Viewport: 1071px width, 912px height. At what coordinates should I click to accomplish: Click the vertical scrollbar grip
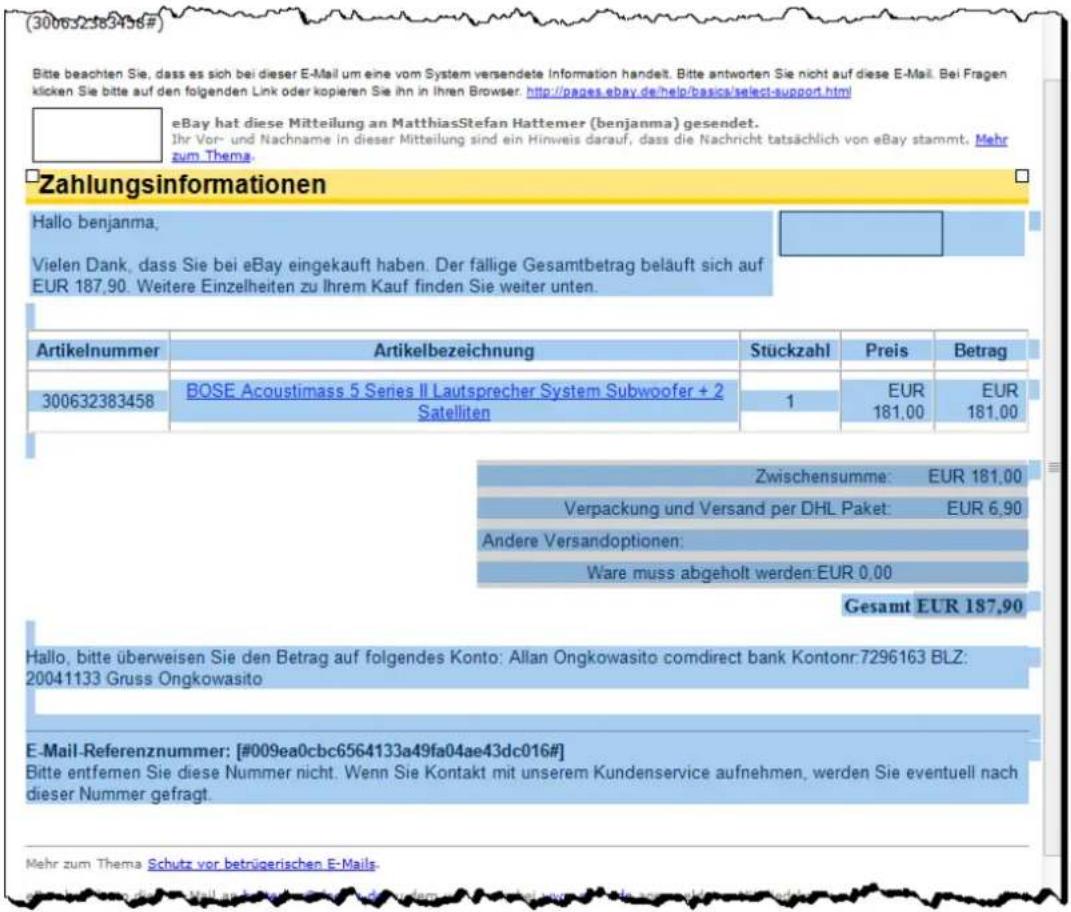[x=1054, y=467]
